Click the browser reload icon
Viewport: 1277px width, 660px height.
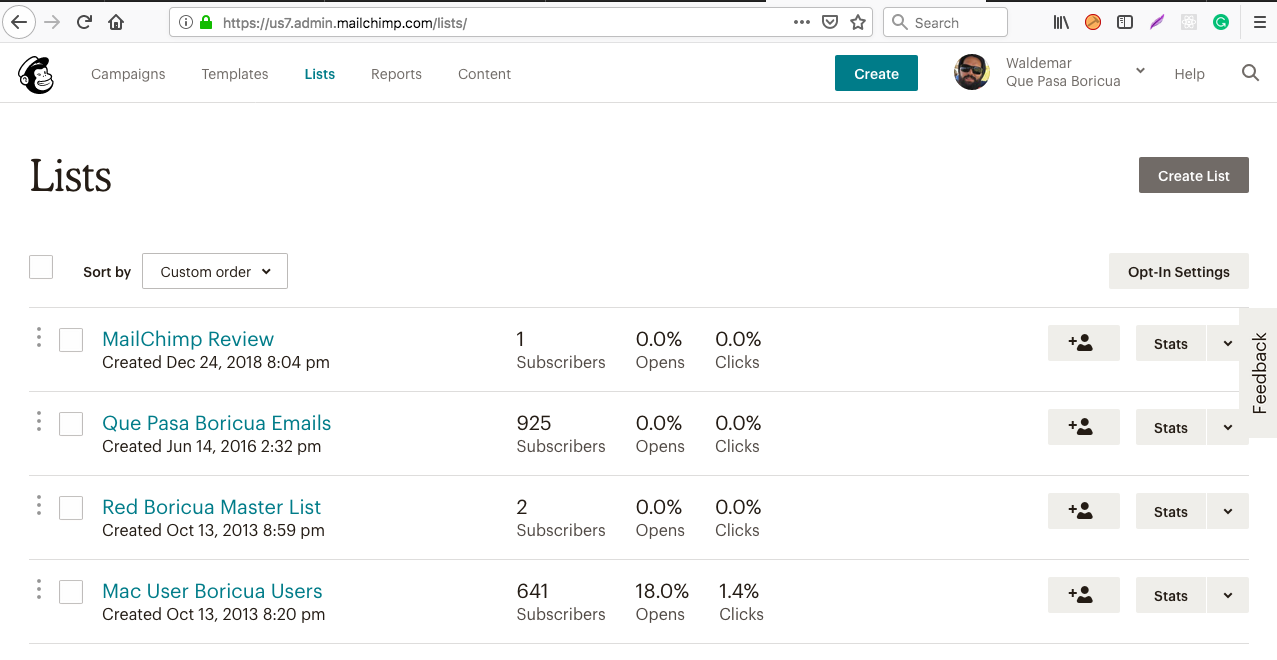pos(85,22)
